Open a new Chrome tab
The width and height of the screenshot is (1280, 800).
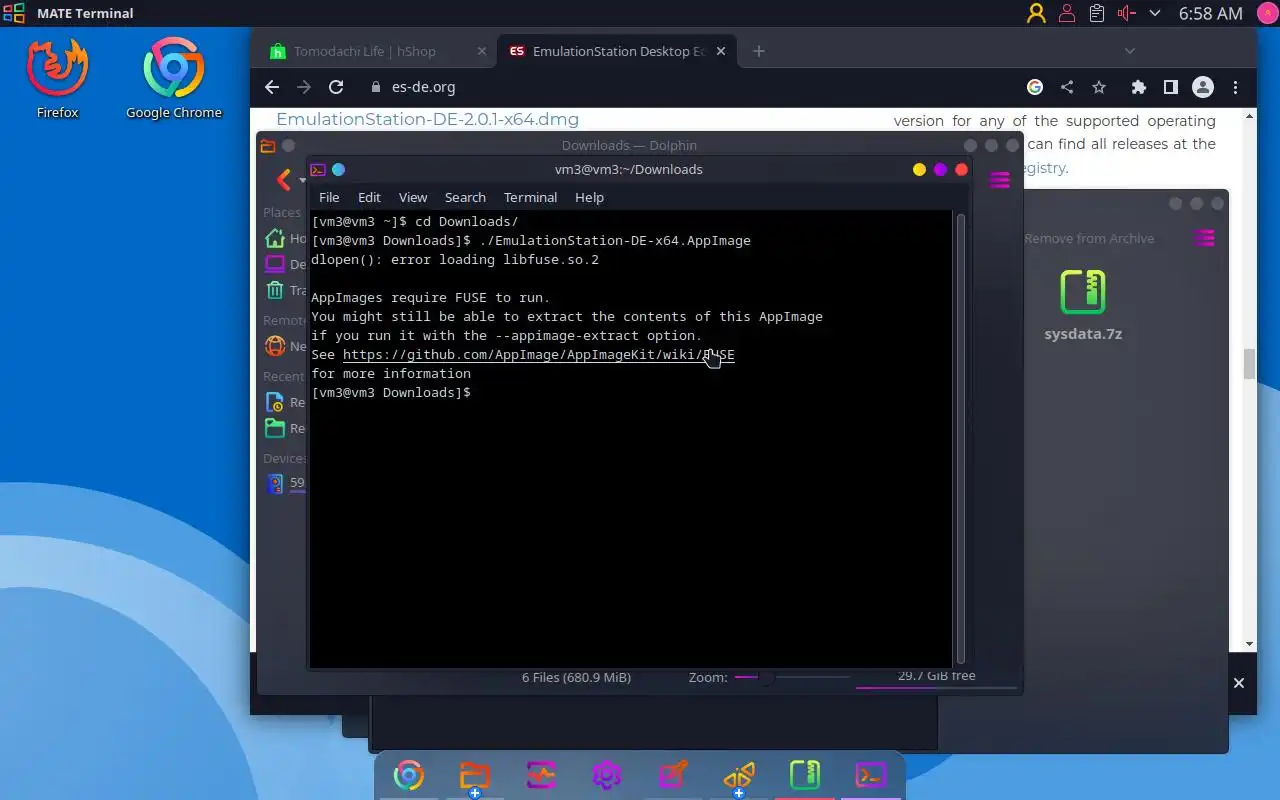pos(759,51)
